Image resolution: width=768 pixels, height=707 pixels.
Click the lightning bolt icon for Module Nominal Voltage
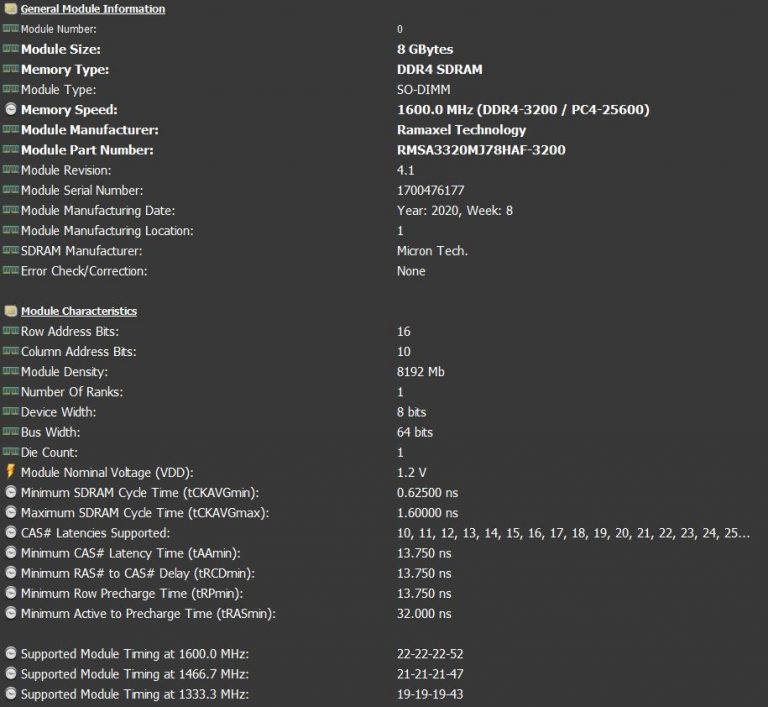[10, 472]
